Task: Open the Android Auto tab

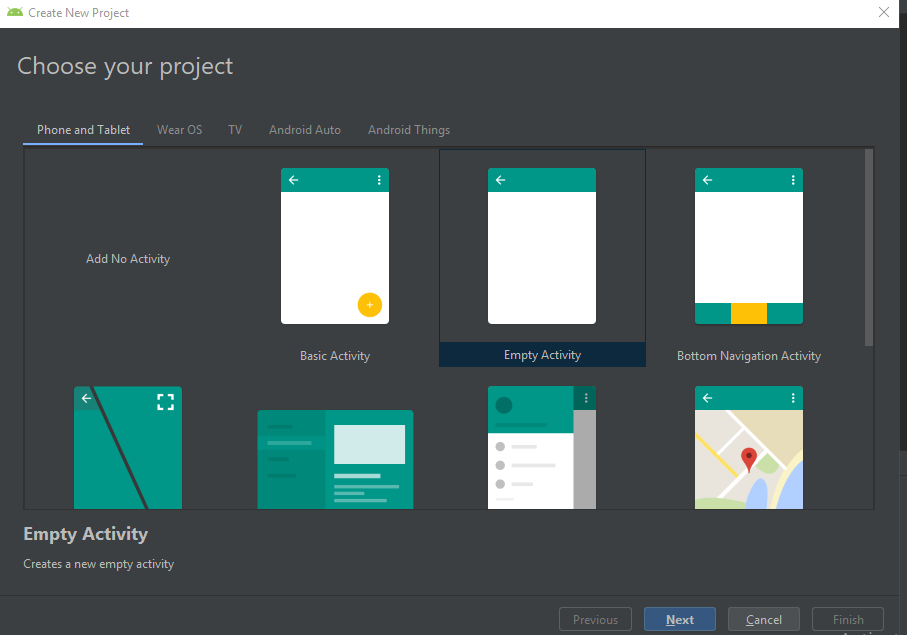Action: click(305, 130)
